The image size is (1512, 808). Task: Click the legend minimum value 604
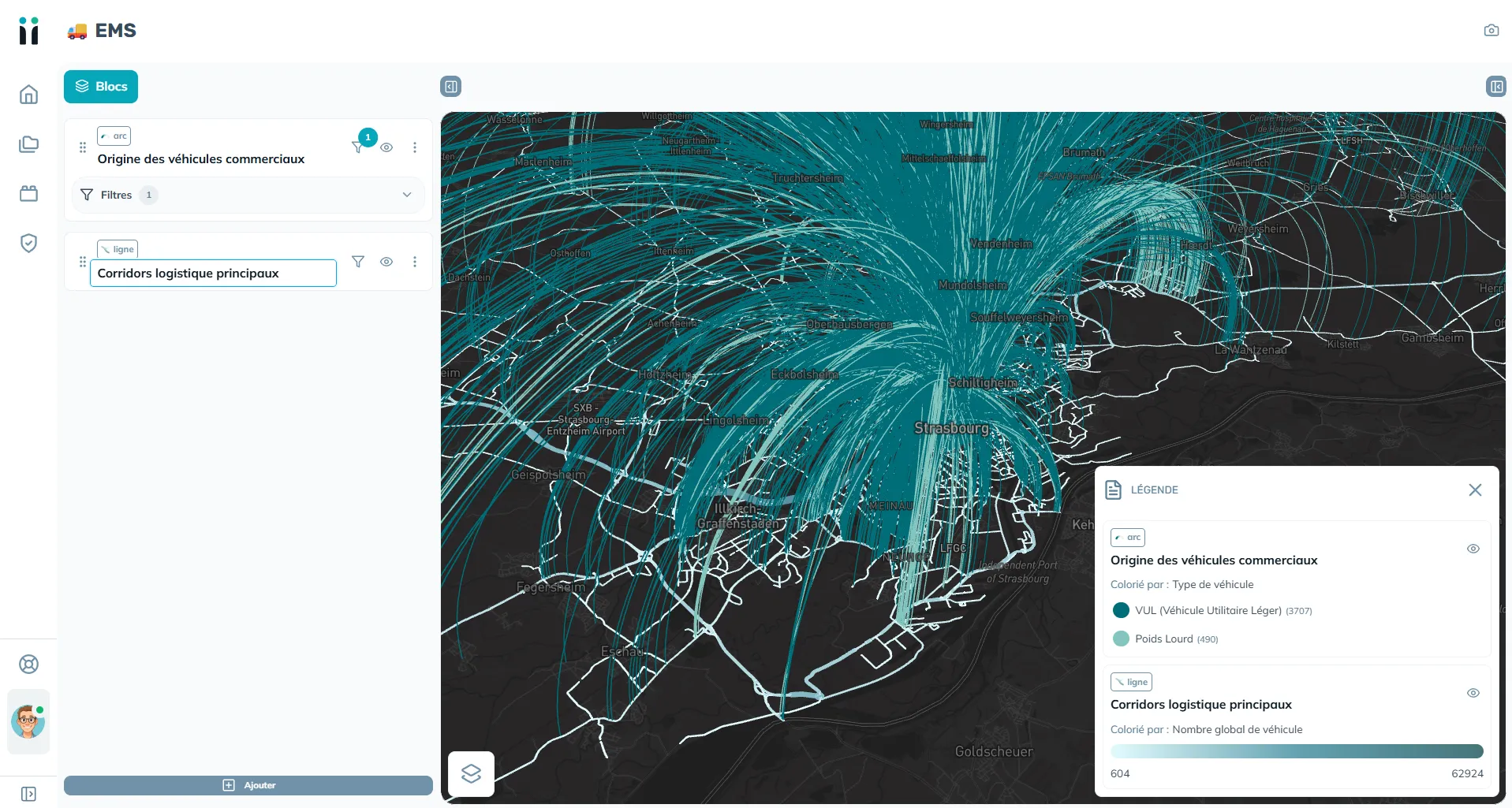1120,773
